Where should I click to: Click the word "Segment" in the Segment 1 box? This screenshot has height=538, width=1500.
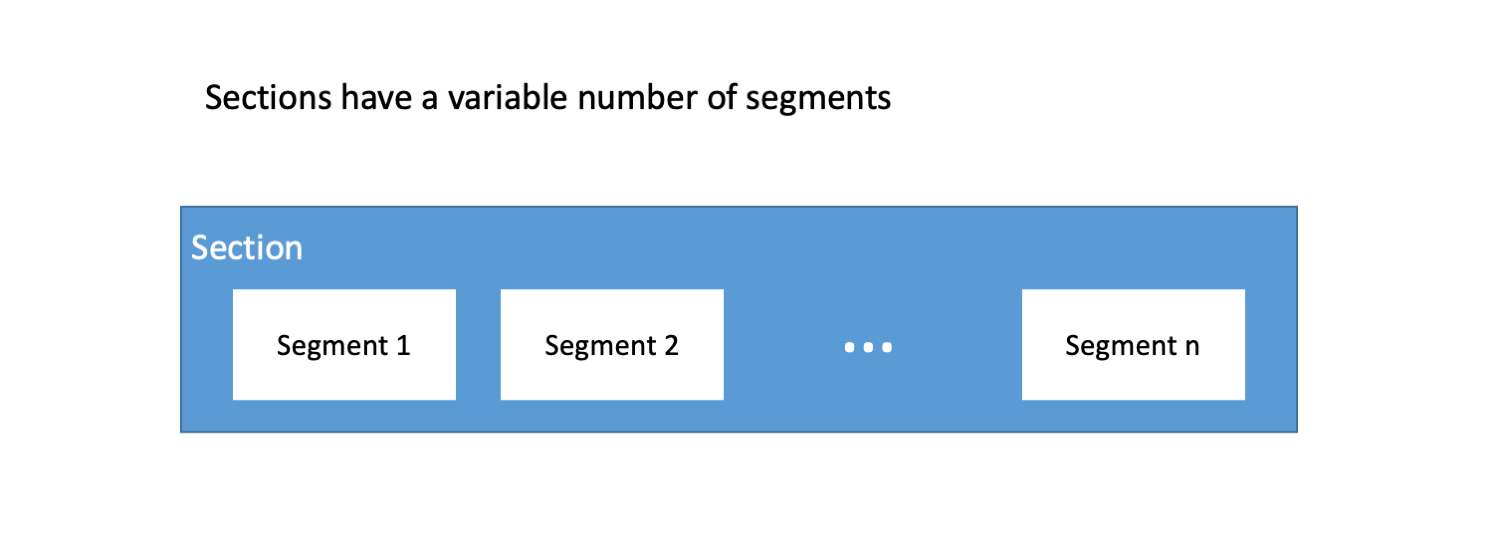coord(332,347)
